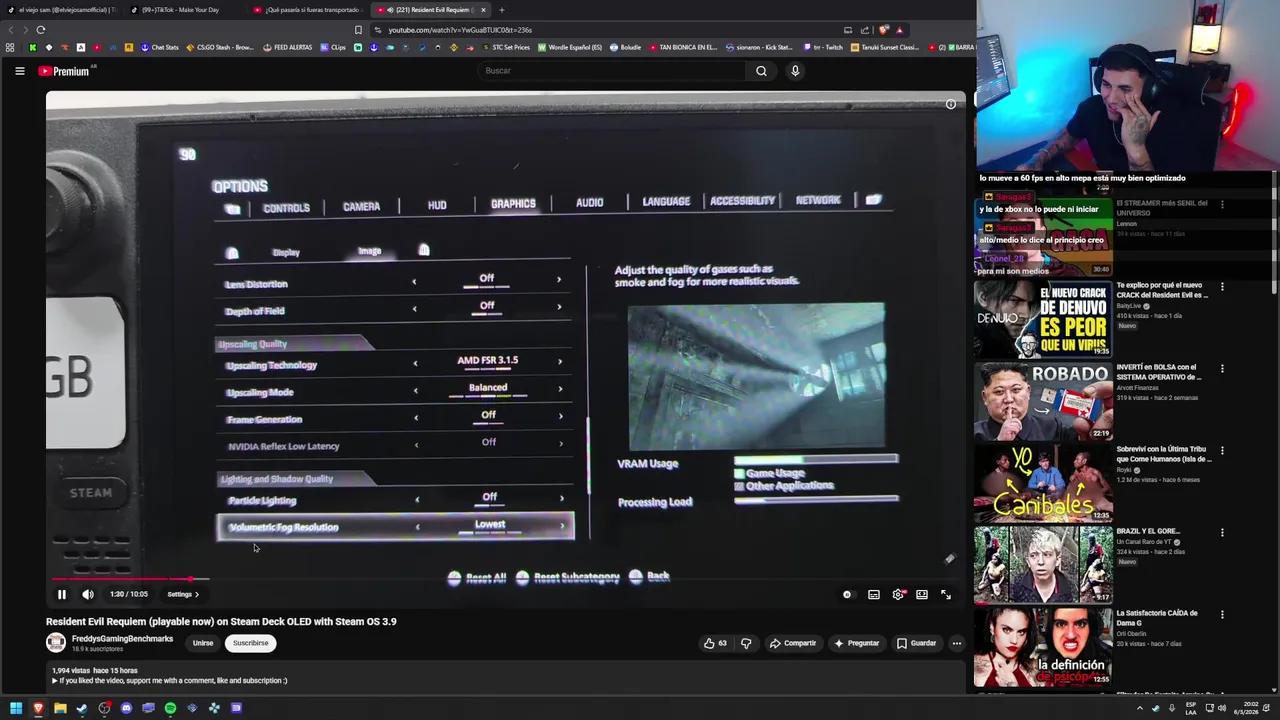Open the YouTube guide hamburger menu
The height and width of the screenshot is (720, 1280).
click(19, 71)
